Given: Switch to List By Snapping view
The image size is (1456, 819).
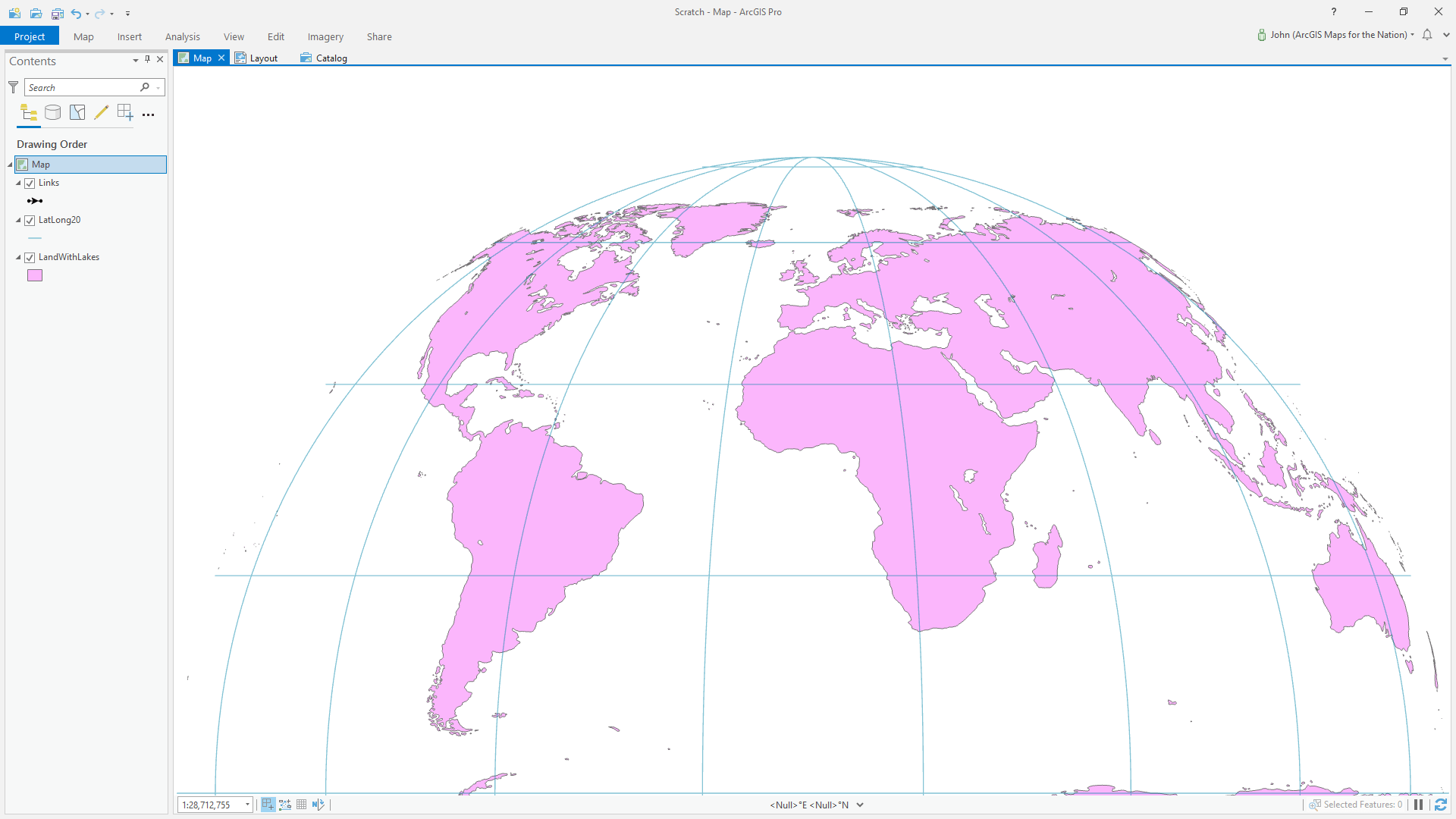Looking at the screenshot, I should coord(125,113).
